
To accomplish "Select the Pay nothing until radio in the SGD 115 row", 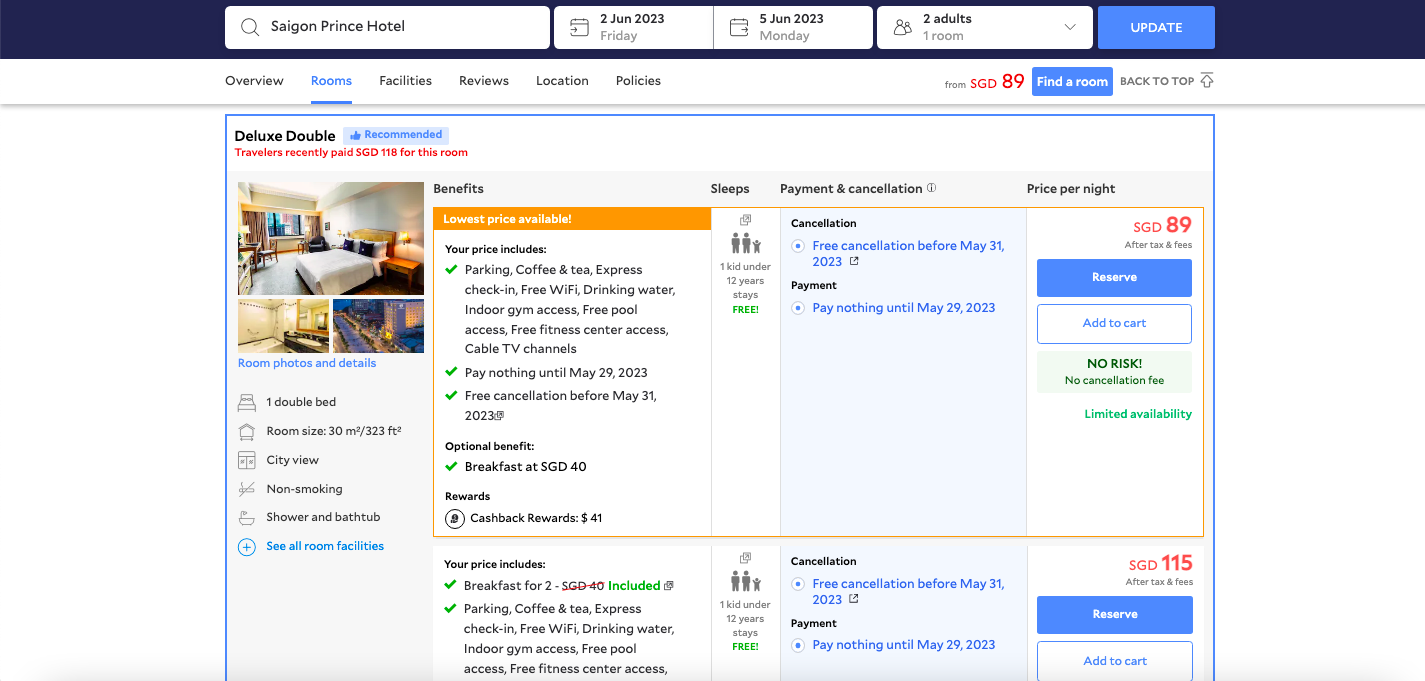I will tap(798, 645).
